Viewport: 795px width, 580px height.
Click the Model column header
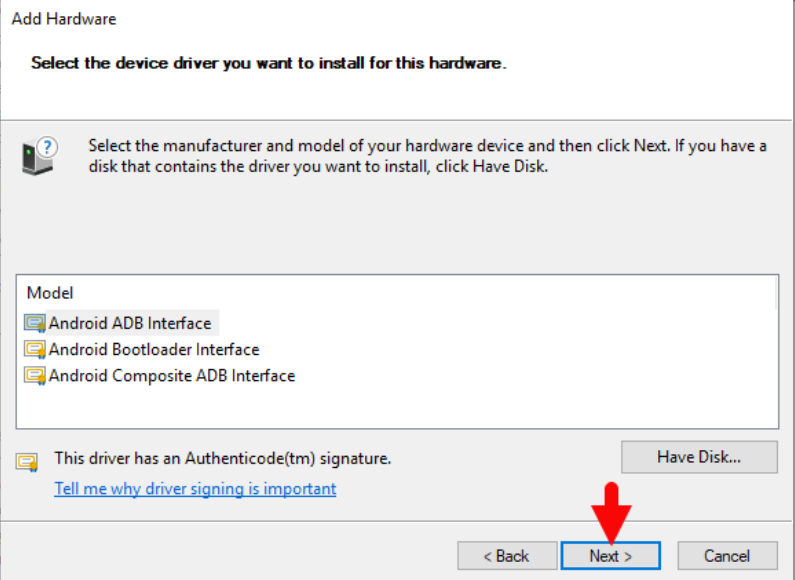pyautogui.click(x=50, y=293)
